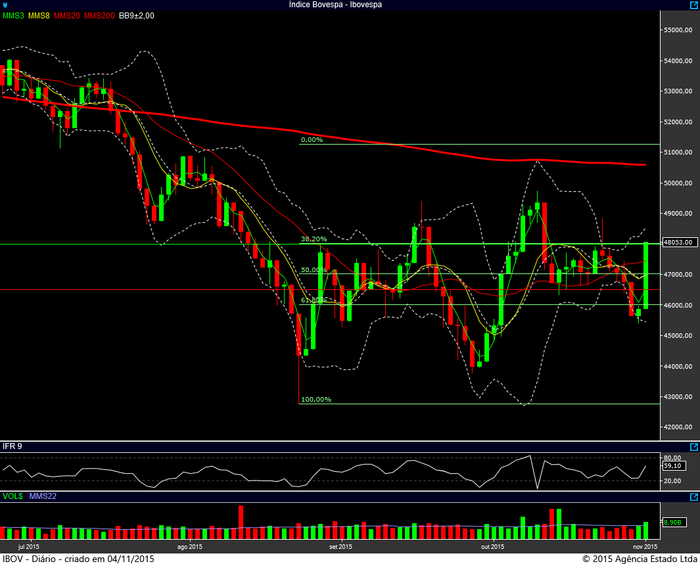The height and width of the screenshot is (564, 700).
Task: Click the 80,00 IFR axis level
Action: click(x=673, y=458)
